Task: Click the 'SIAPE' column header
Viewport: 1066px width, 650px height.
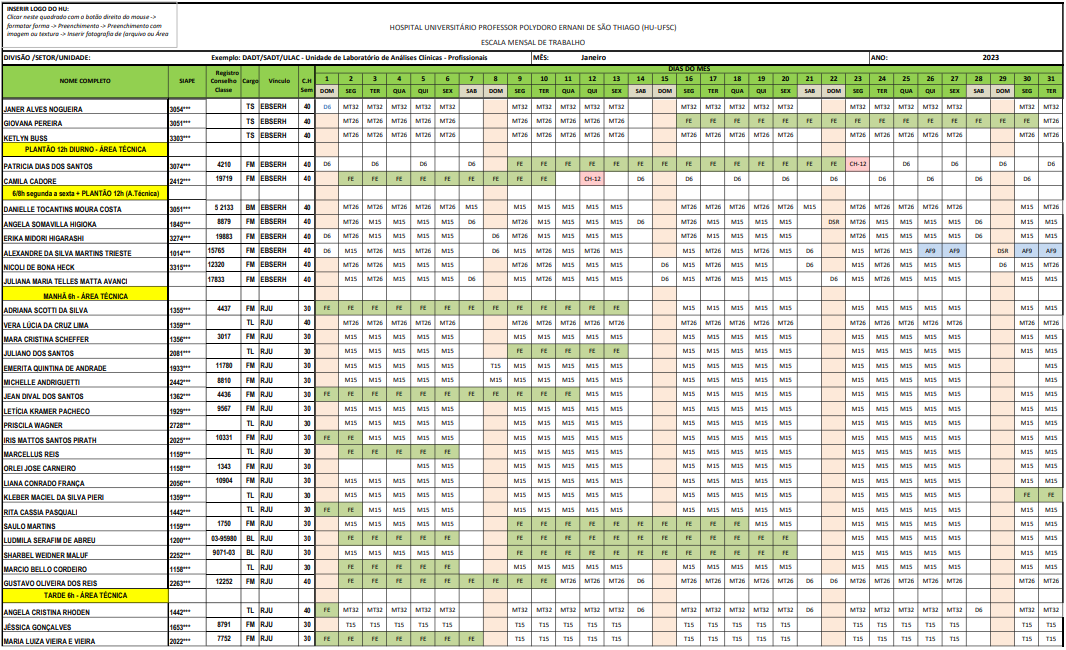Action: [x=187, y=79]
